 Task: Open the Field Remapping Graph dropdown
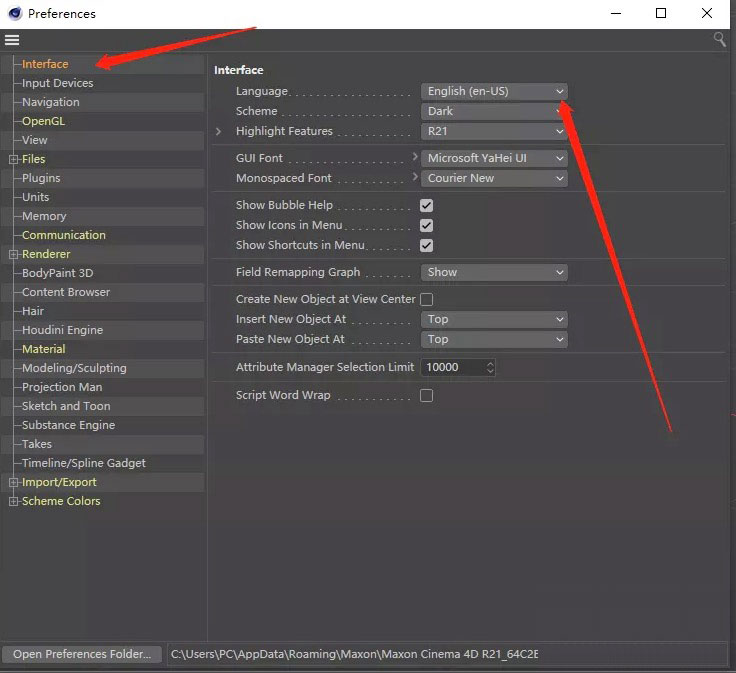tap(494, 272)
